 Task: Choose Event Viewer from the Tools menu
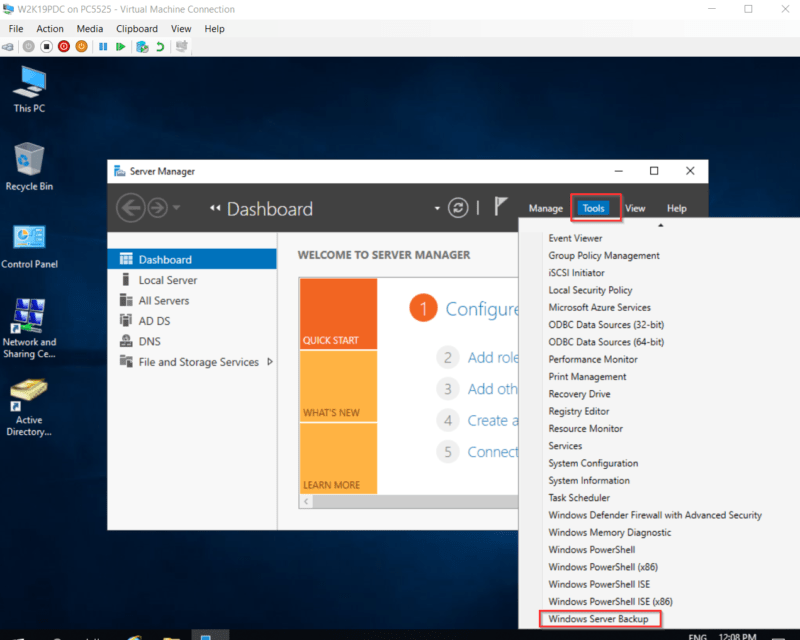click(x=575, y=238)
